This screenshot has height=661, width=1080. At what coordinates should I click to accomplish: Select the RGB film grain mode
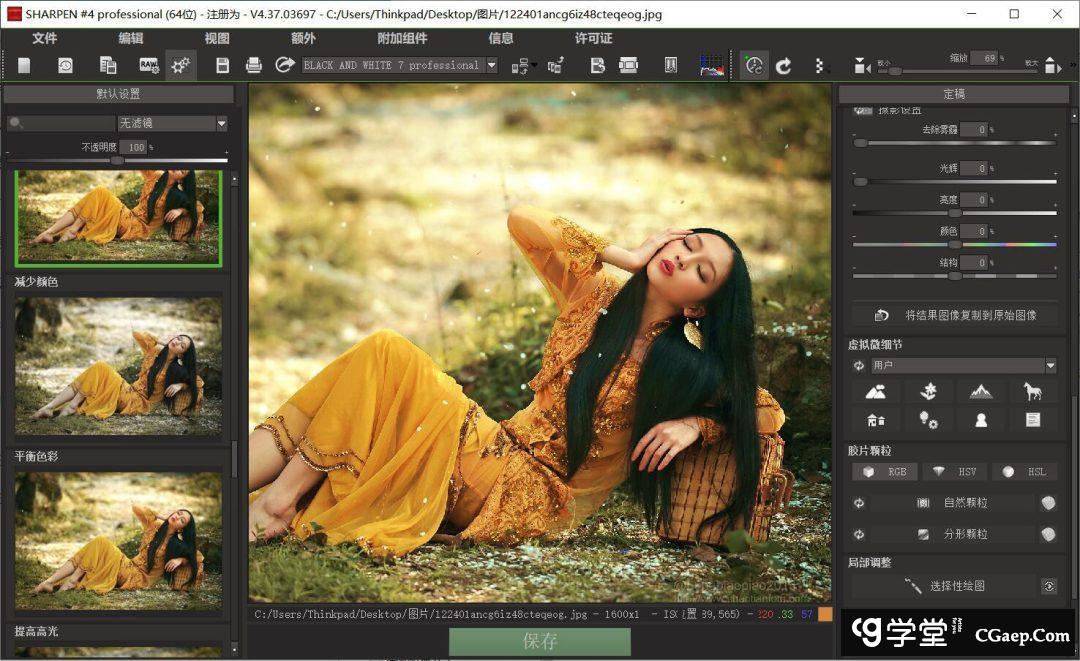pyautogui.click(x=885, y=472)
